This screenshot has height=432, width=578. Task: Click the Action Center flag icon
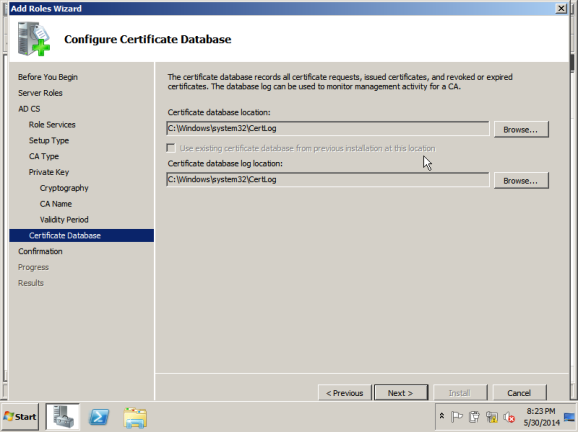pos(456,417)
